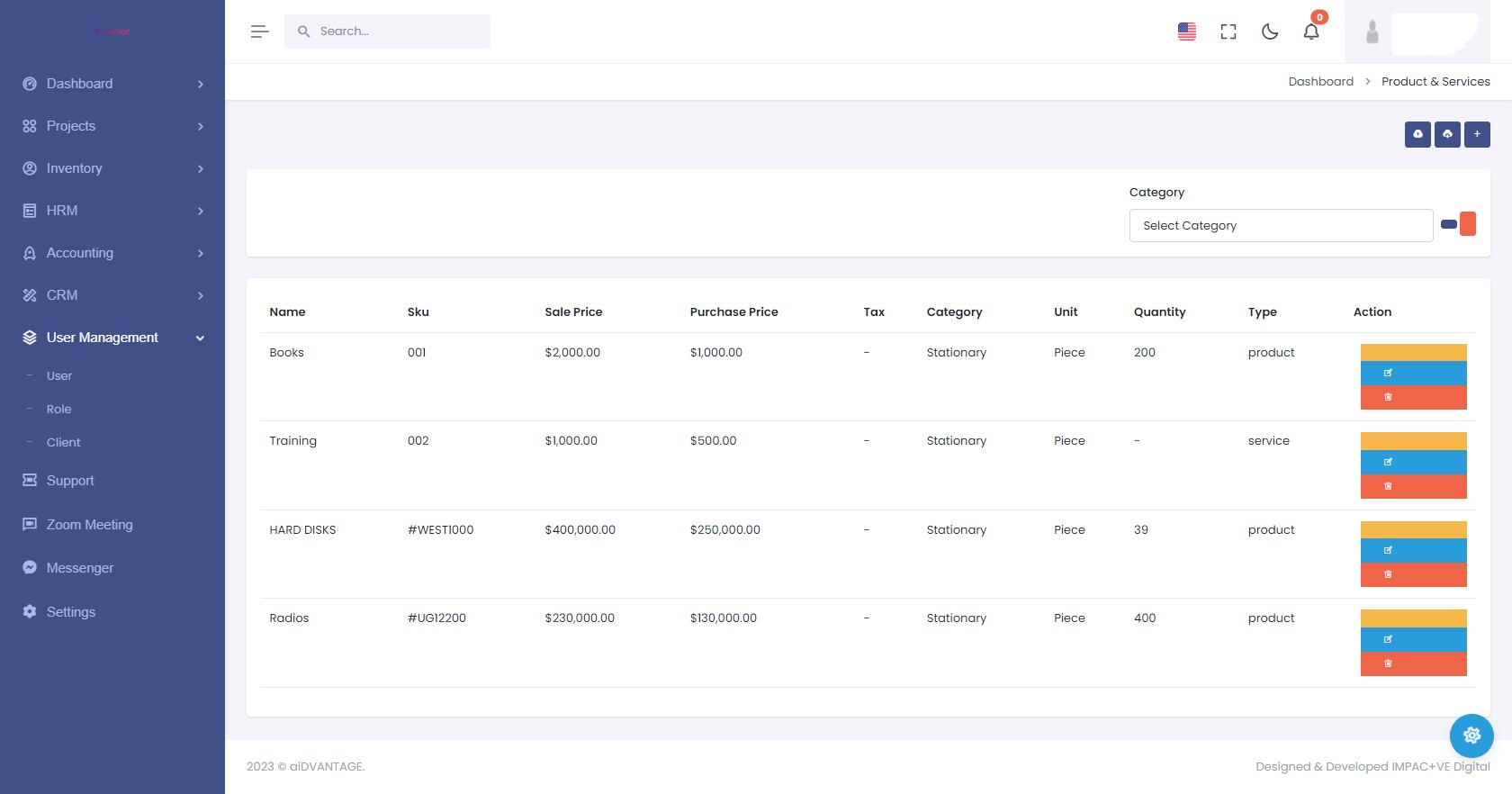Viewport: 1512px width, 794px height.
Task: Open the notifications bell
Action: point(1311,32)
